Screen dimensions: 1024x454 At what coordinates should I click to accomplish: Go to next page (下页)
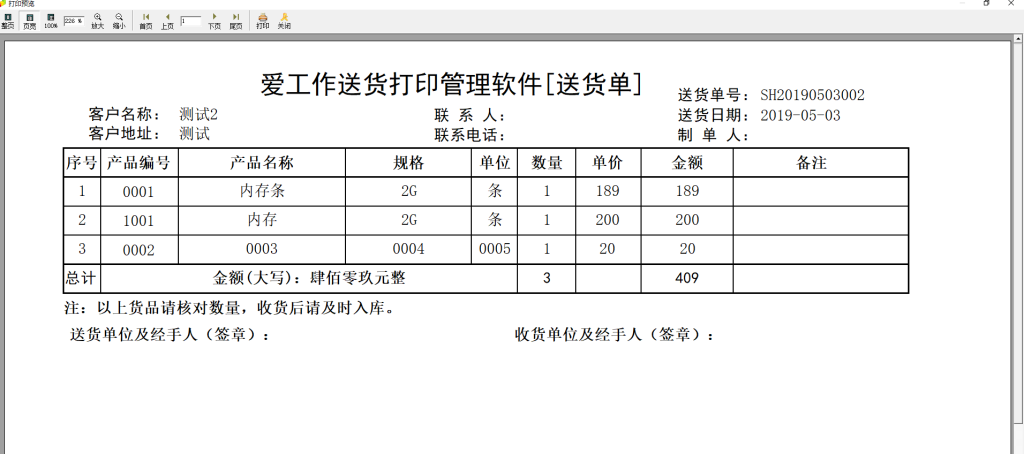coord(214,21)
